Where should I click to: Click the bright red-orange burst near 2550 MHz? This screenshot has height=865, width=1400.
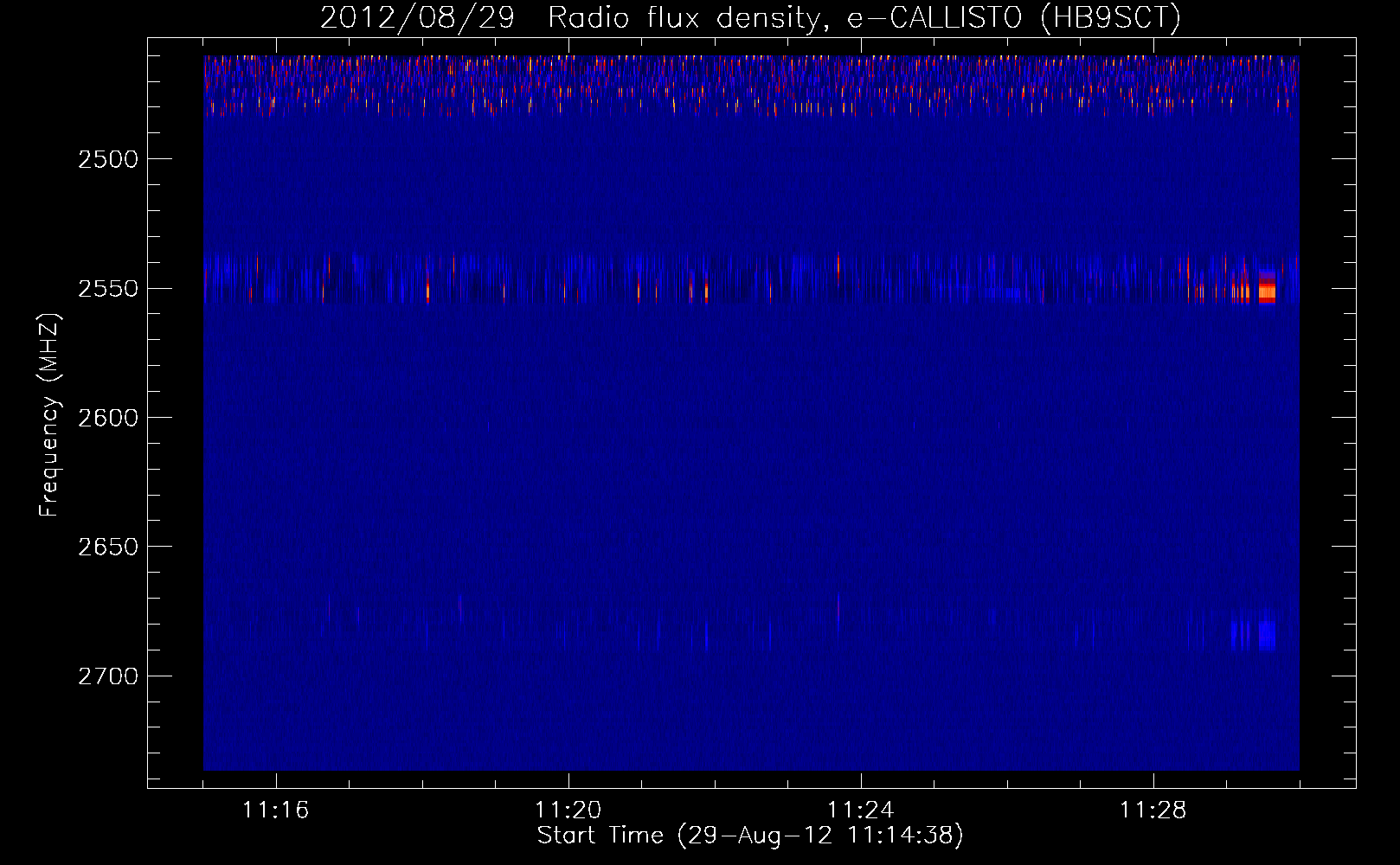pyautogui.click(x=1267, y=288)
